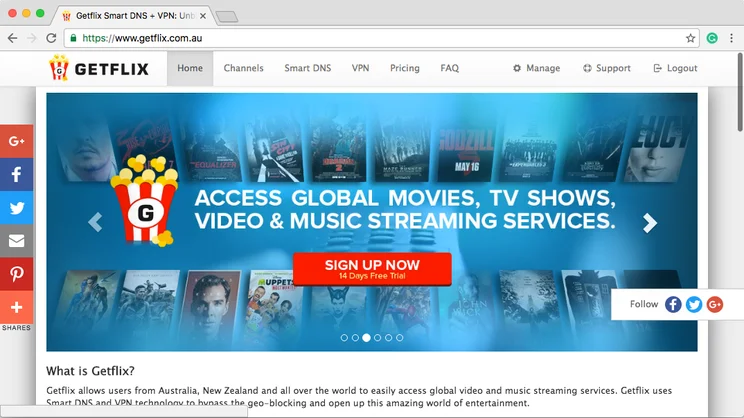Open the Pricing menu item

click(404, 68)
